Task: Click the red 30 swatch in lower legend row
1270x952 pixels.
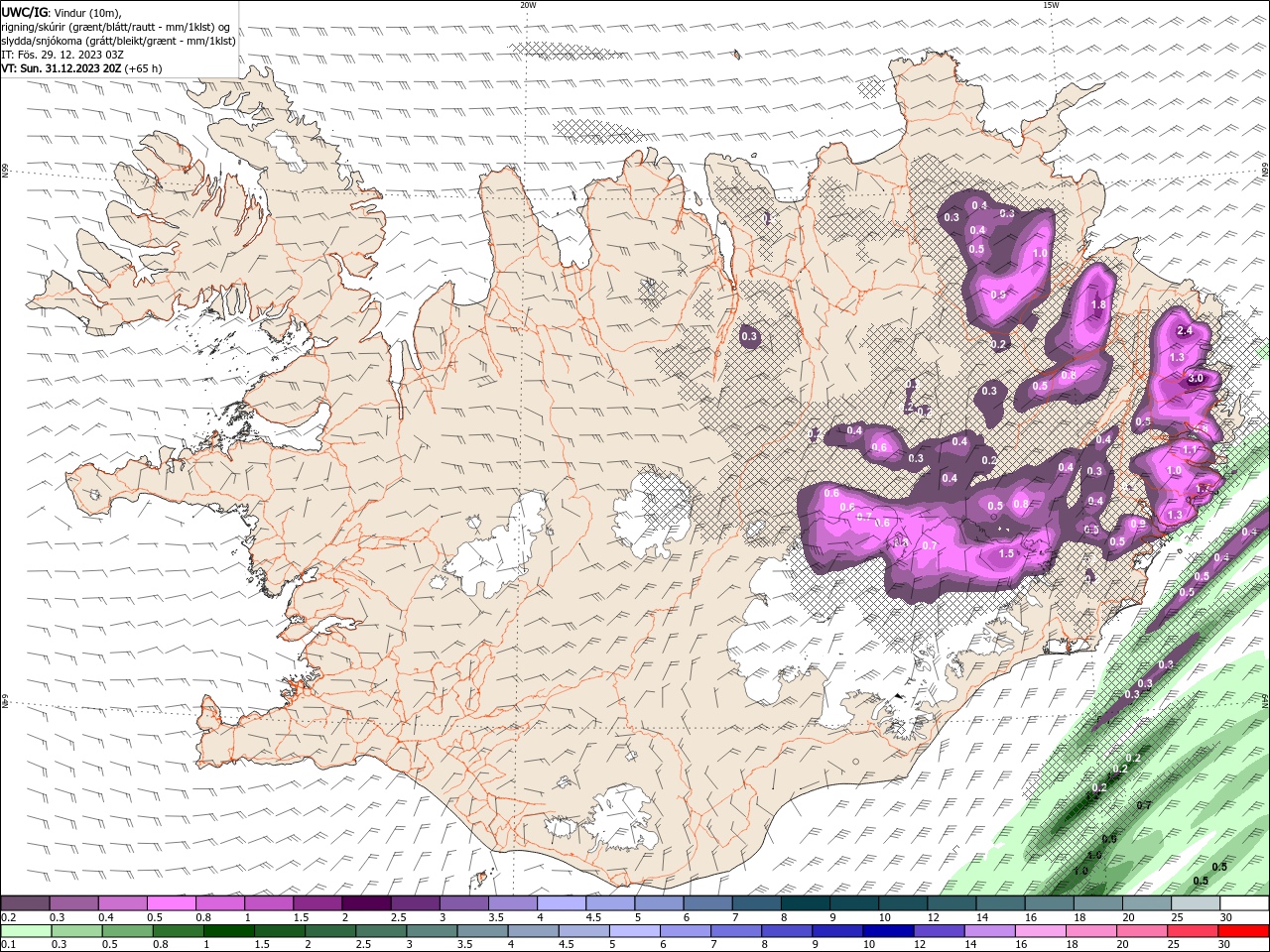Action: 1244,931
